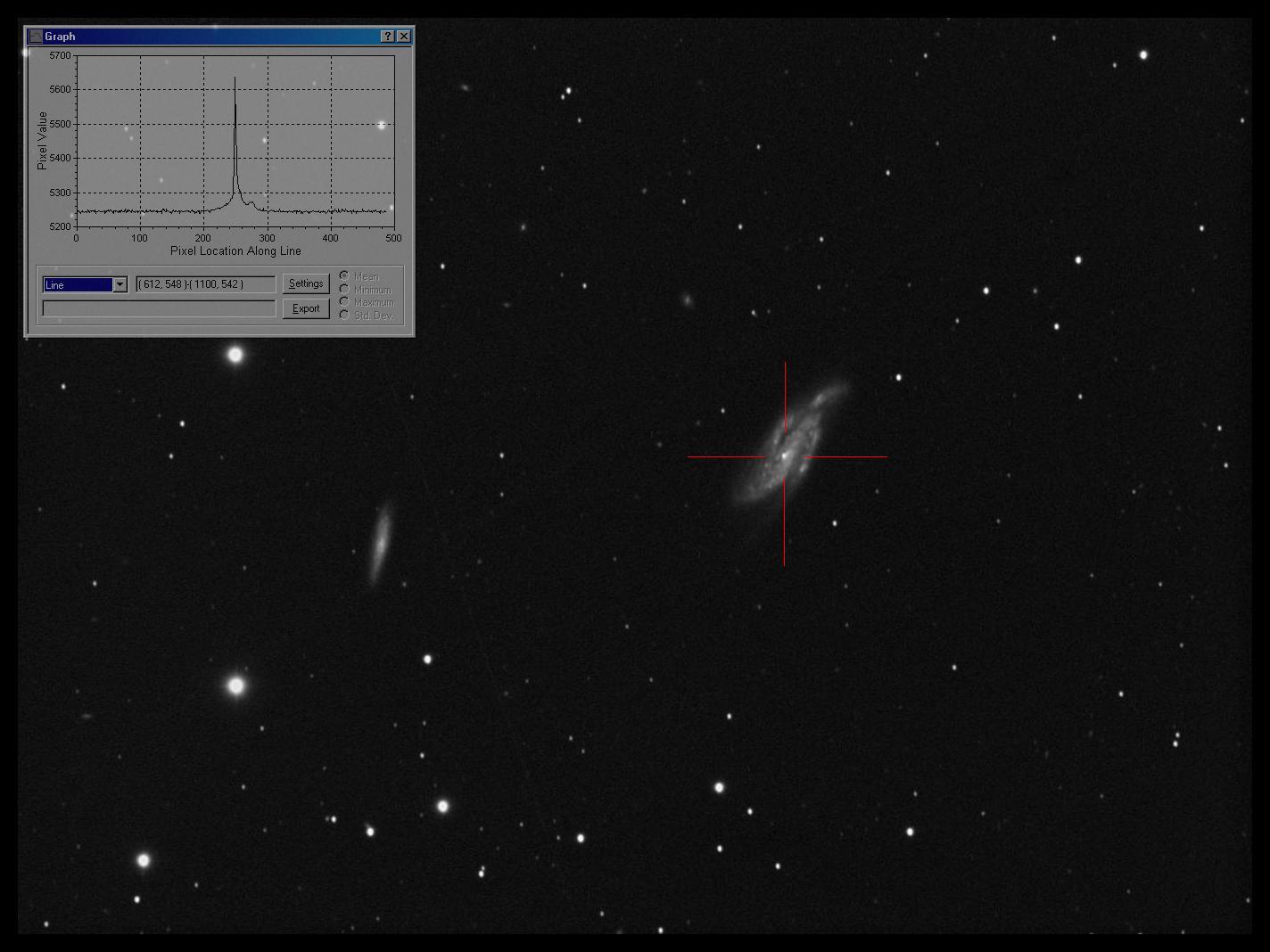Click the Graph title bar text
1270x952 pixels.
tap(61, 37)
